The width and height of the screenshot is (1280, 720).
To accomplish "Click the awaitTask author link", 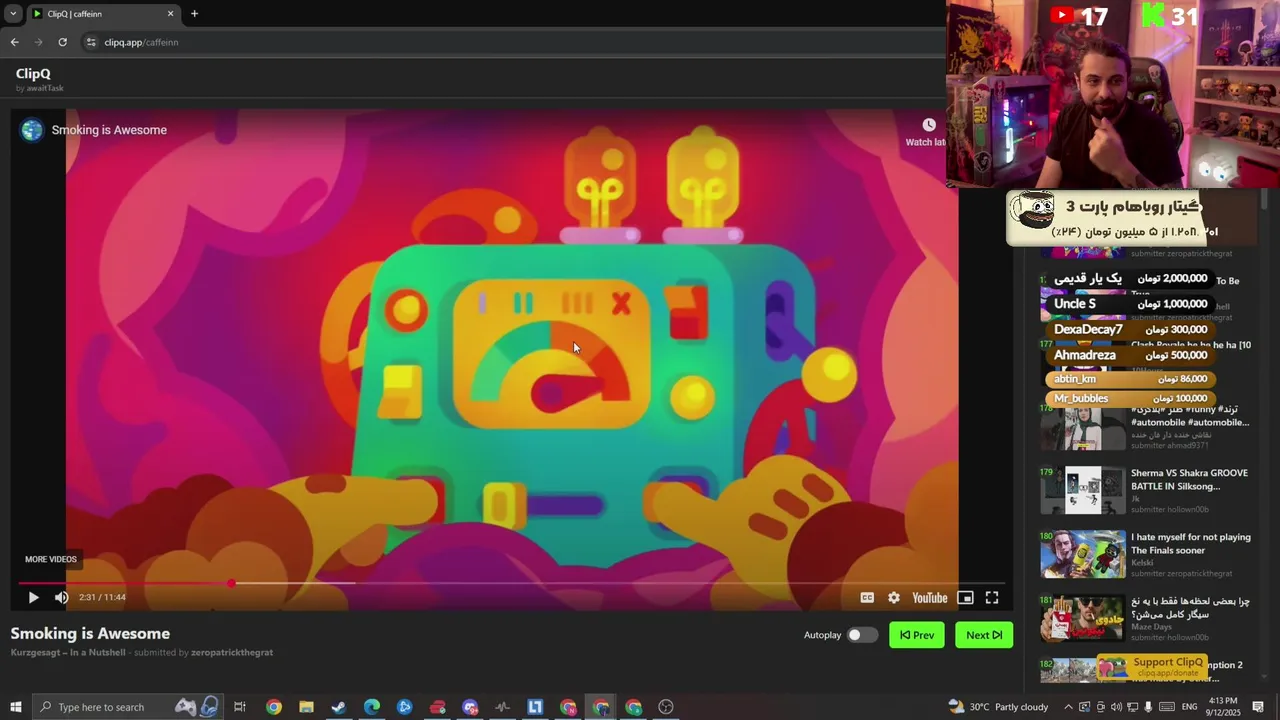I will [45, 88].
